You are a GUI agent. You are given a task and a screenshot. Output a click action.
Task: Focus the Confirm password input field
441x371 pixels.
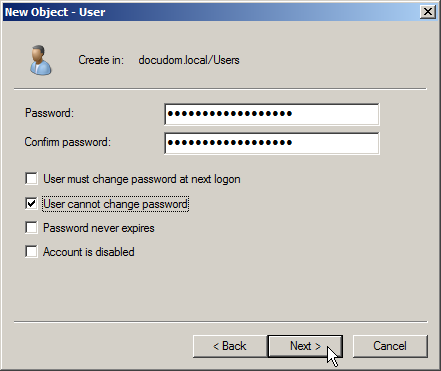[x=272, y=143]
